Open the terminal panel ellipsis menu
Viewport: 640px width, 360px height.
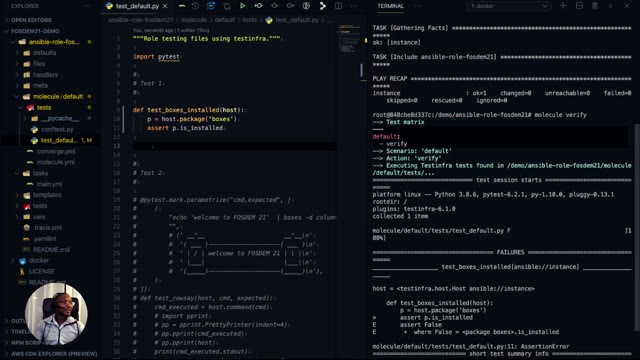418,6
